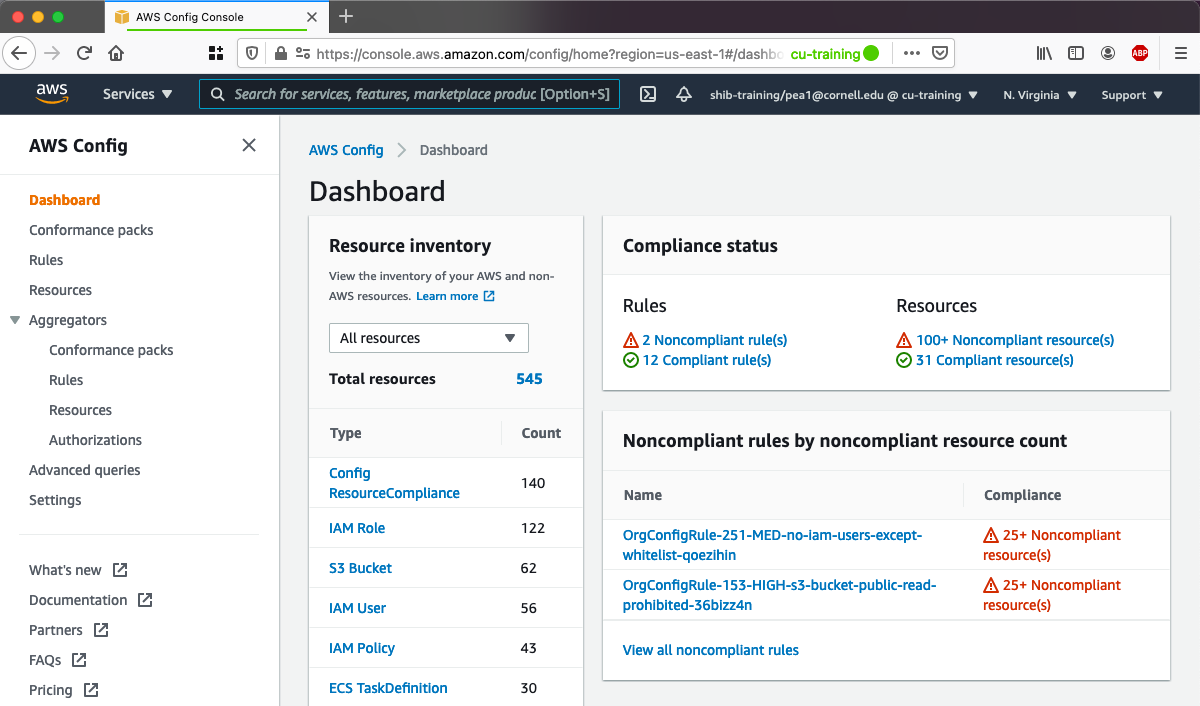Open a new browser tab with plus
1200x706 pixels.
point(346,16)
